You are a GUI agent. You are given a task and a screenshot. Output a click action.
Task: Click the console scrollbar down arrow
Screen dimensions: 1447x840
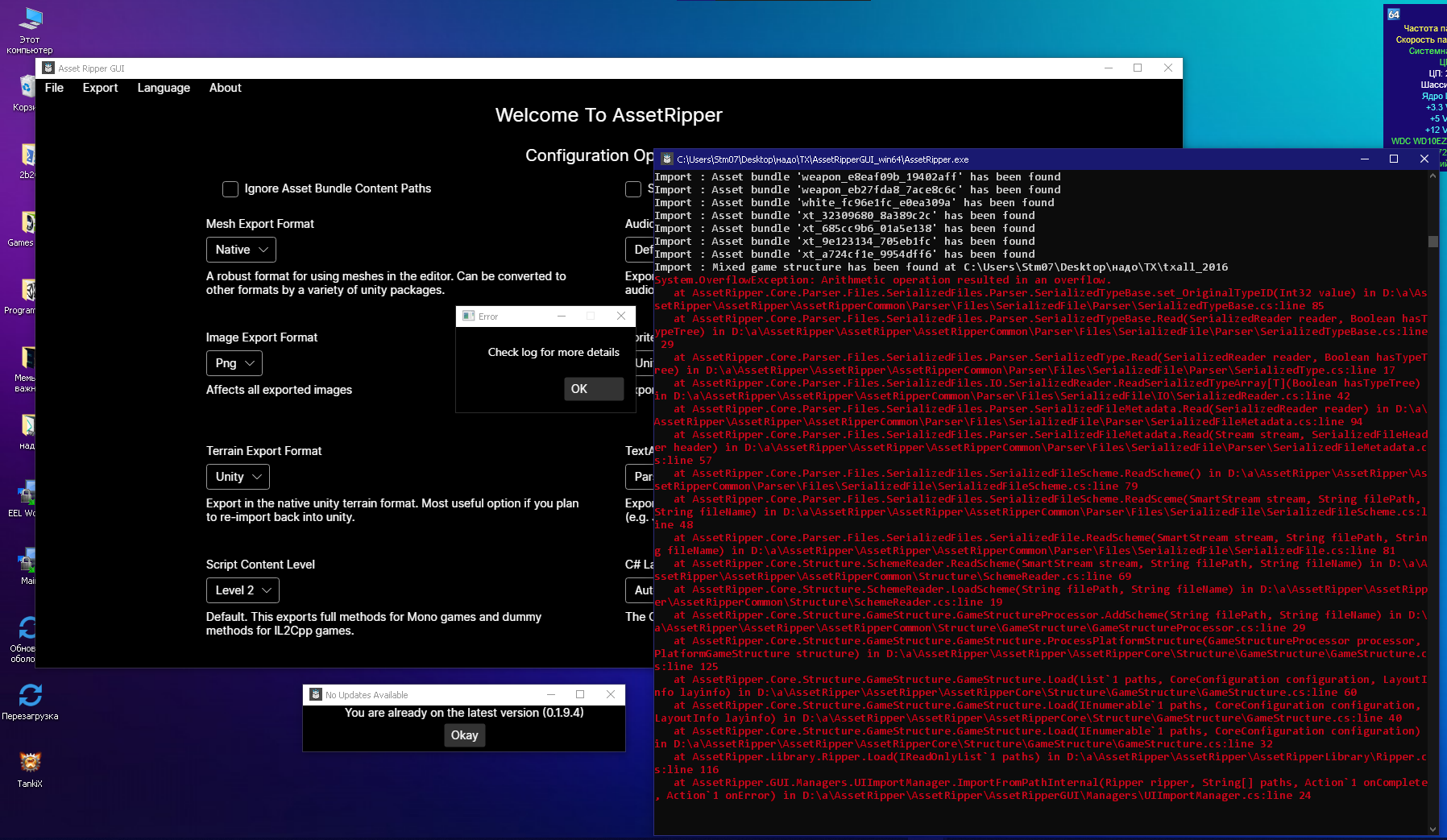click(1432, 829)
